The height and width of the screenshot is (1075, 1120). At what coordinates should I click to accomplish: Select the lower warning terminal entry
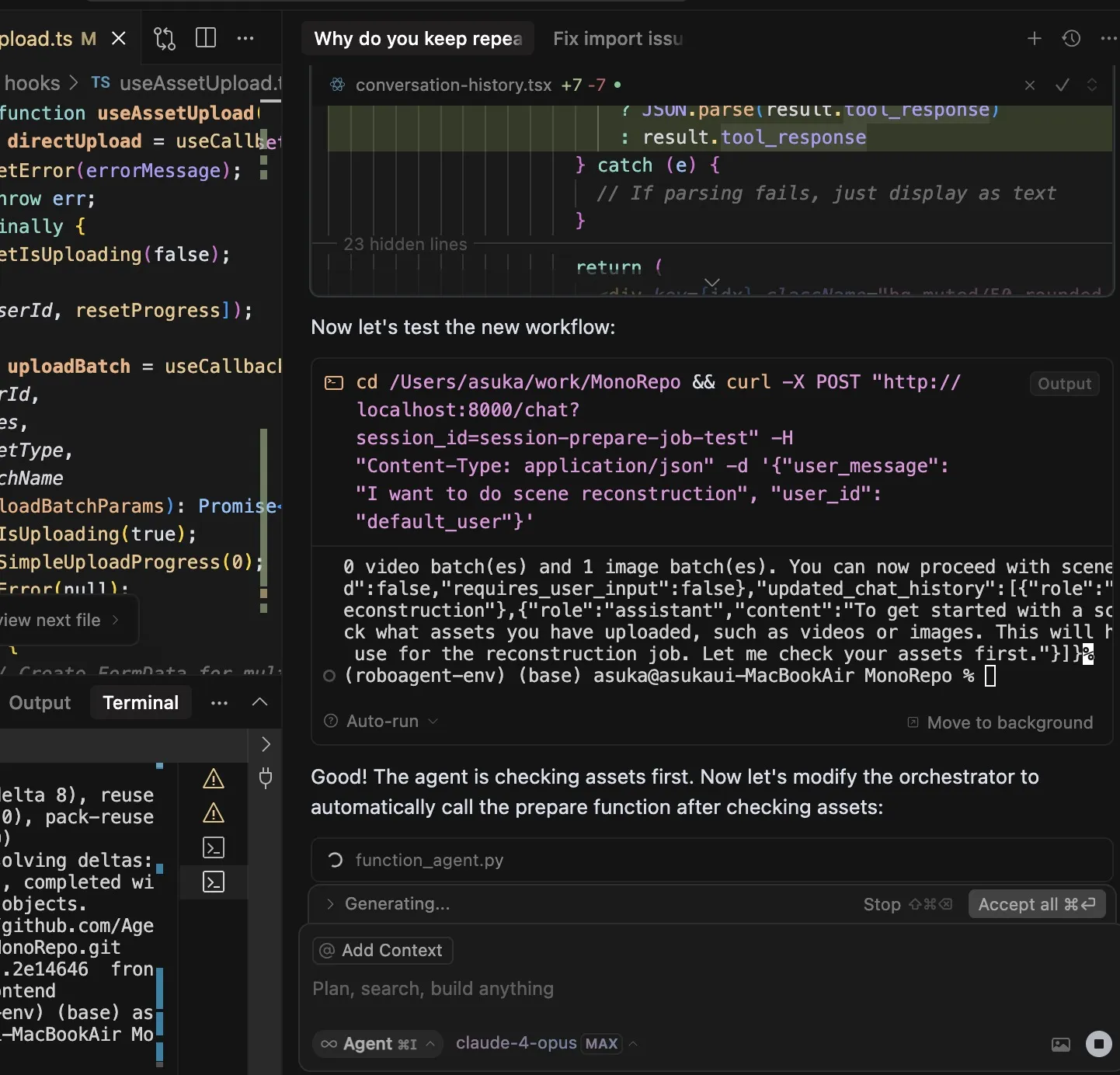pyautogui.click(x=214, y=812)
